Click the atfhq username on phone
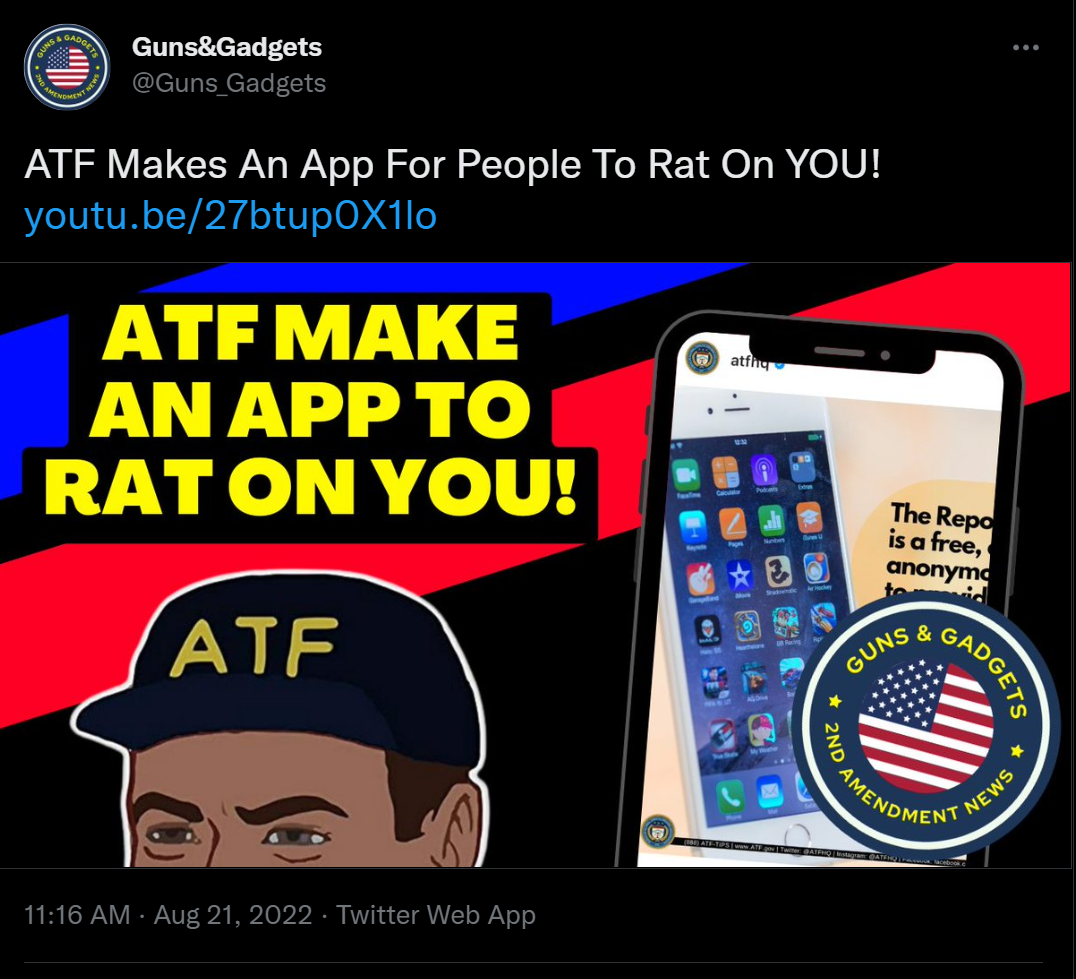This screenshot has width=1076, height=979. point(749,361)
